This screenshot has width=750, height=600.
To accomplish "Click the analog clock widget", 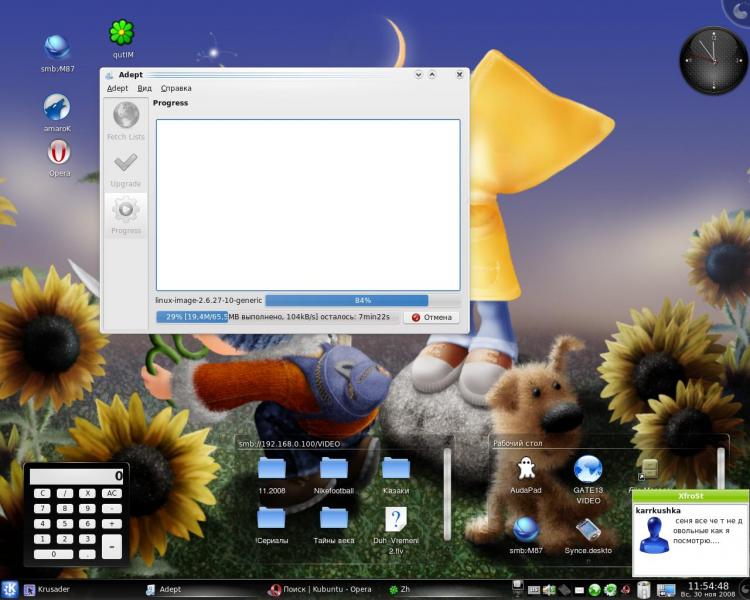I will tap(714, 60).
